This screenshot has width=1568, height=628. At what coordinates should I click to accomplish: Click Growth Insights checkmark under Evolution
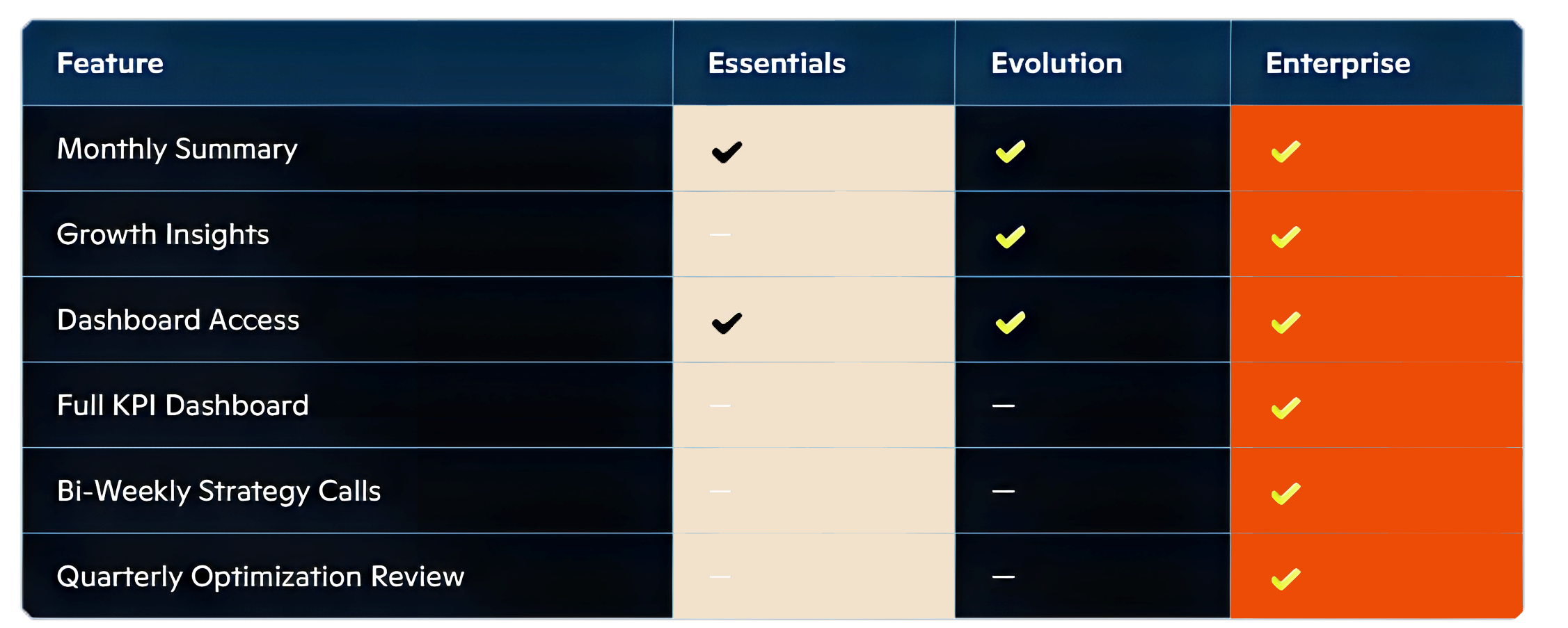[x=1010, y=237]
